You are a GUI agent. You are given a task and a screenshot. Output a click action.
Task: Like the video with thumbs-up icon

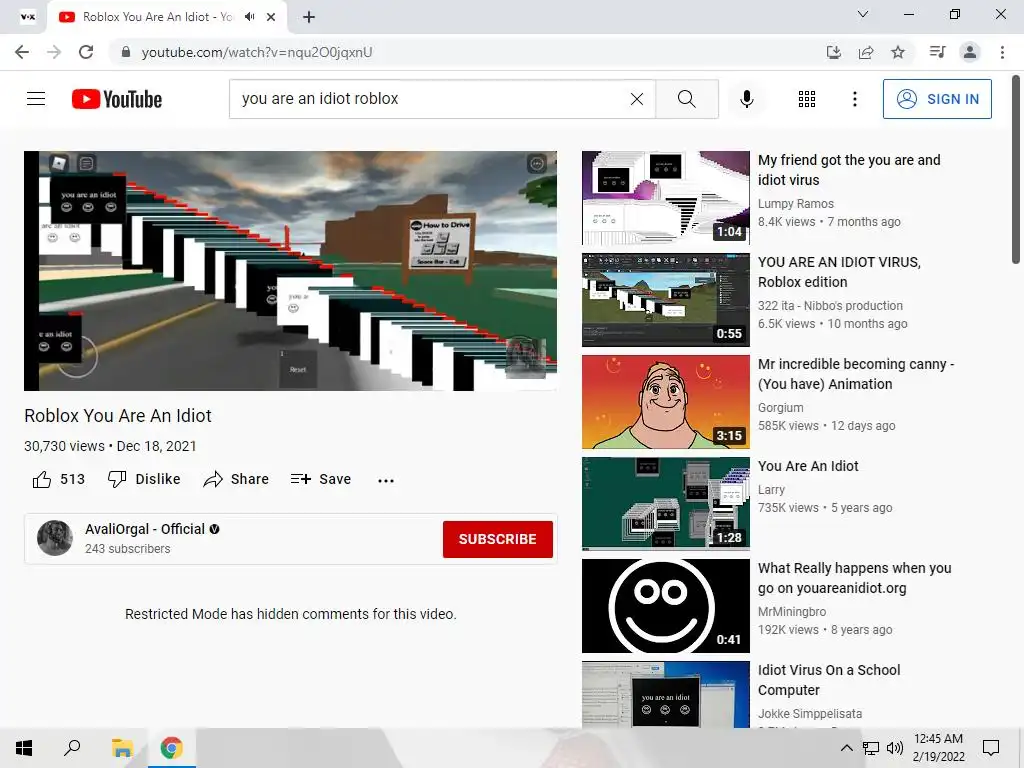[x=42, y=479]
